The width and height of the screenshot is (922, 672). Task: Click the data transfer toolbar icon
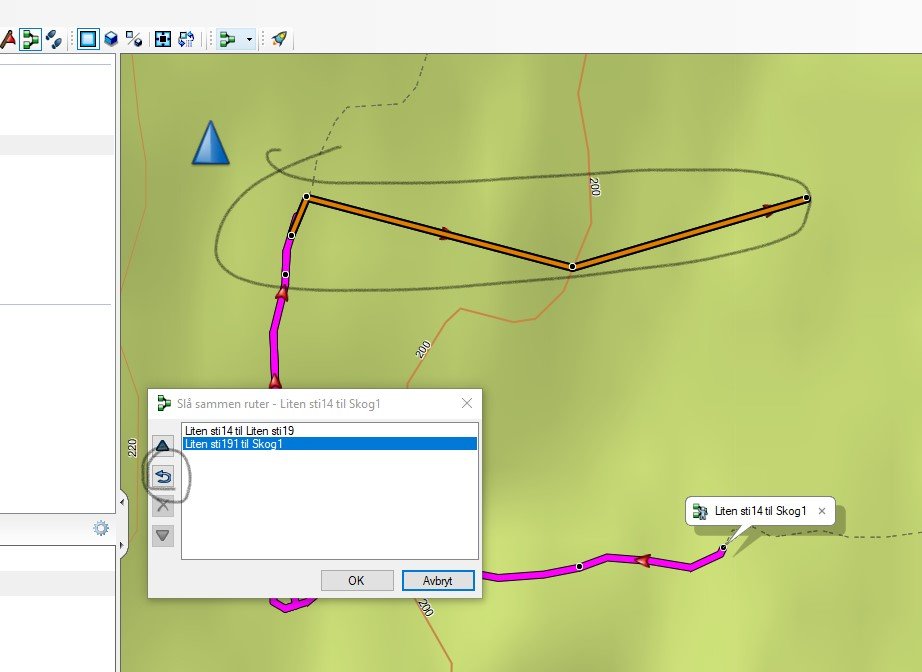(x=186, y=39)
